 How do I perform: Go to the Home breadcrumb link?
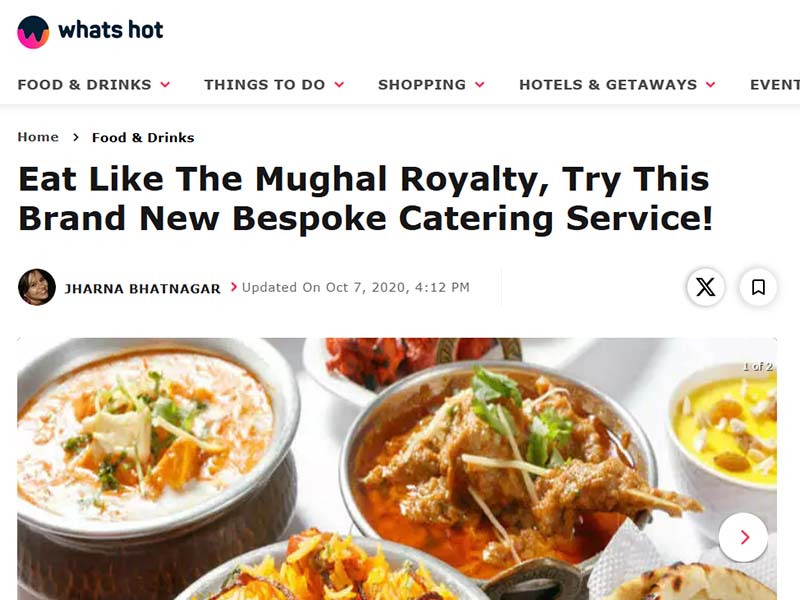[x=38, y=137]
